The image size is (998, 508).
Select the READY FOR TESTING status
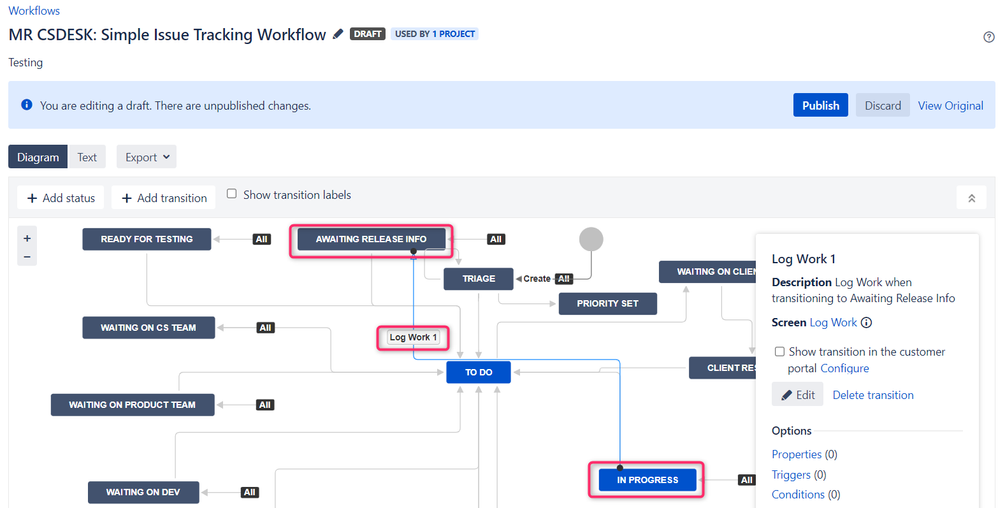click(146, 239)
